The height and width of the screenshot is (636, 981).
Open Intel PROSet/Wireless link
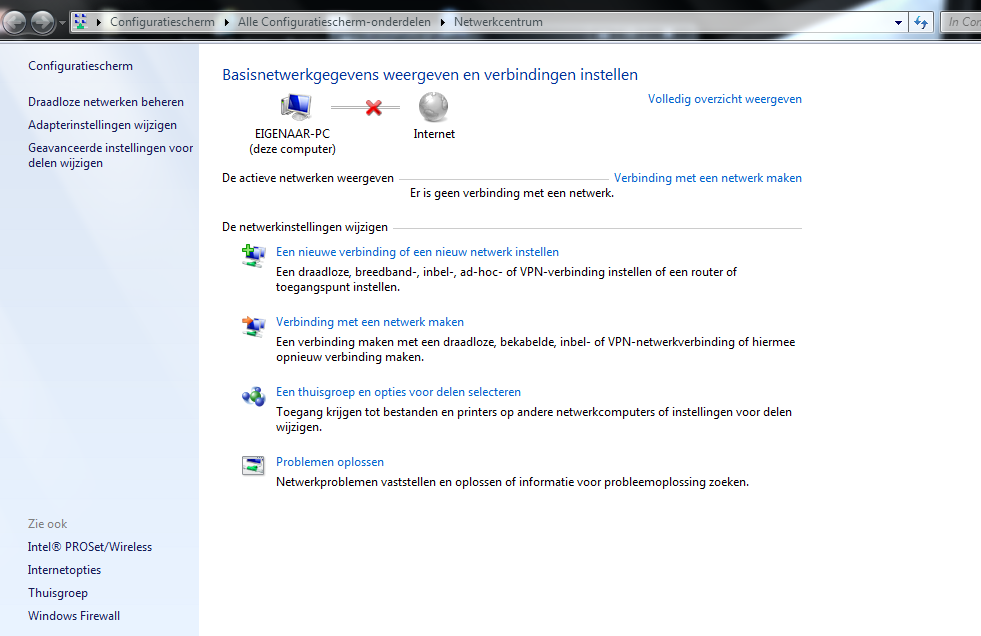pos(89,547)
